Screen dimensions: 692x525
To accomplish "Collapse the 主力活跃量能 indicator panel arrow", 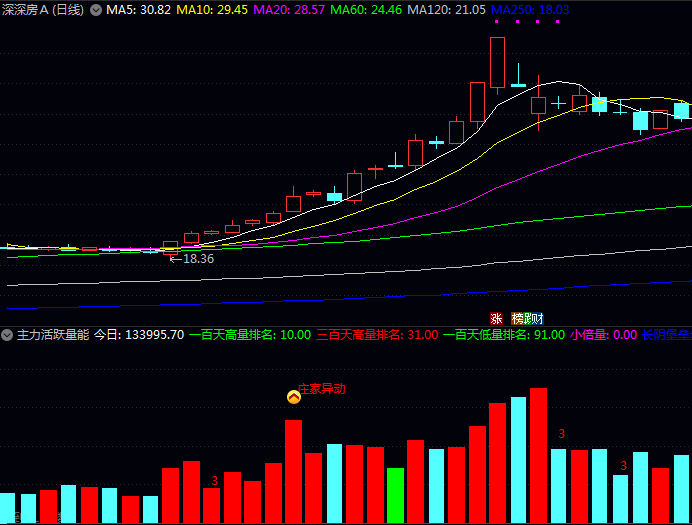I will coord(7,335).
